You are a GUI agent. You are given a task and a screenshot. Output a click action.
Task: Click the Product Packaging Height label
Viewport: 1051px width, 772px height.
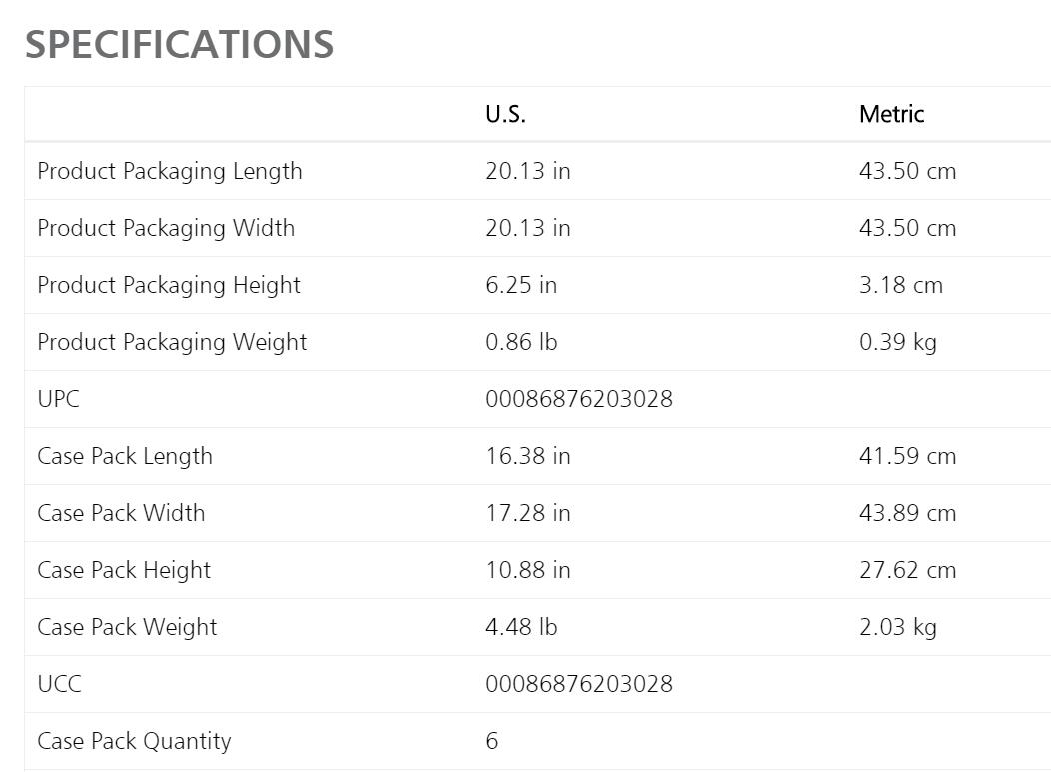pos(169,285)
